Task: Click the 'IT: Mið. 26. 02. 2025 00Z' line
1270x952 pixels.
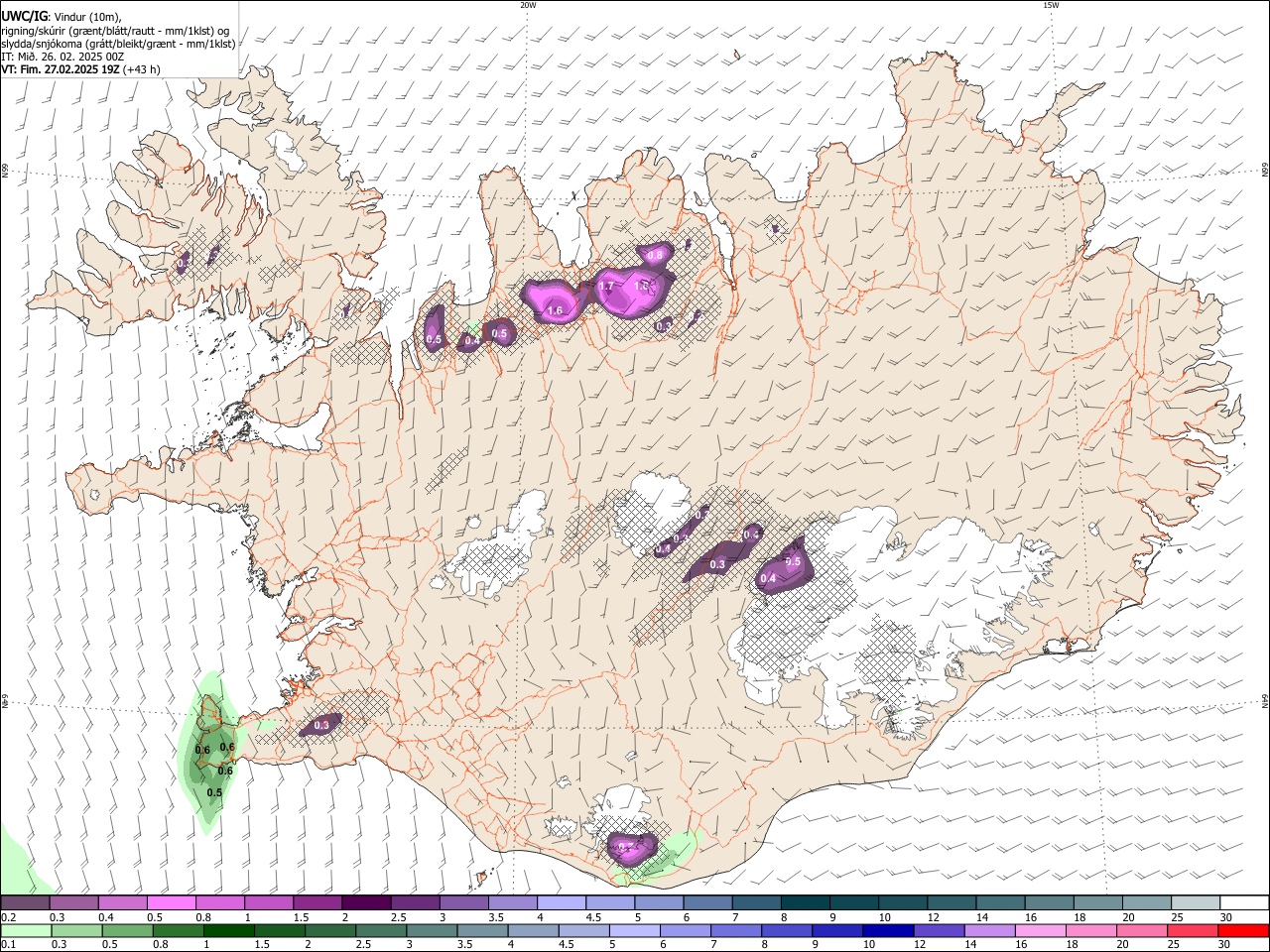Action: [63, 57]
